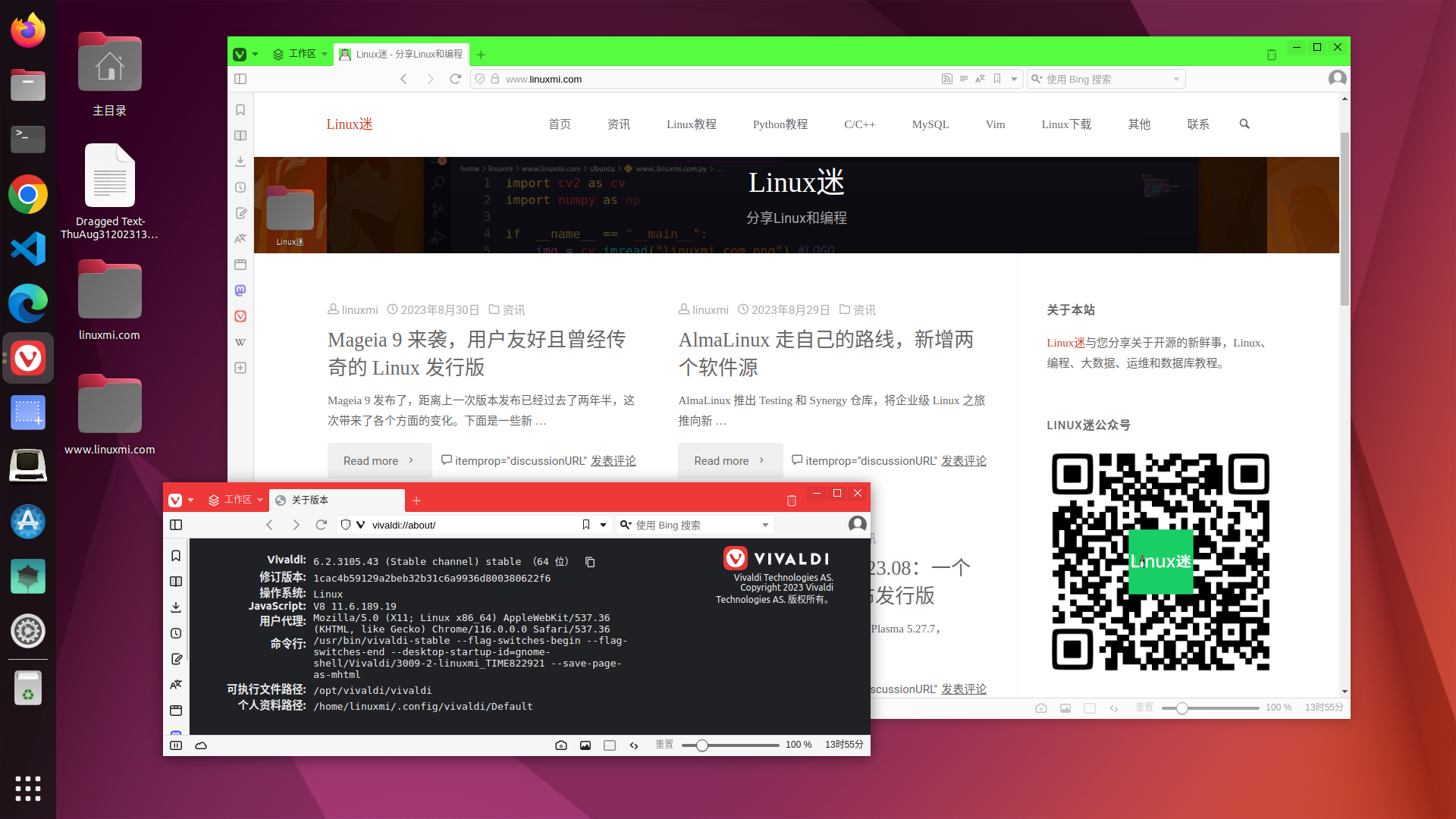Click 重置 zoom reset in about window
This screenshot has height=819, width=1456.
664,745
